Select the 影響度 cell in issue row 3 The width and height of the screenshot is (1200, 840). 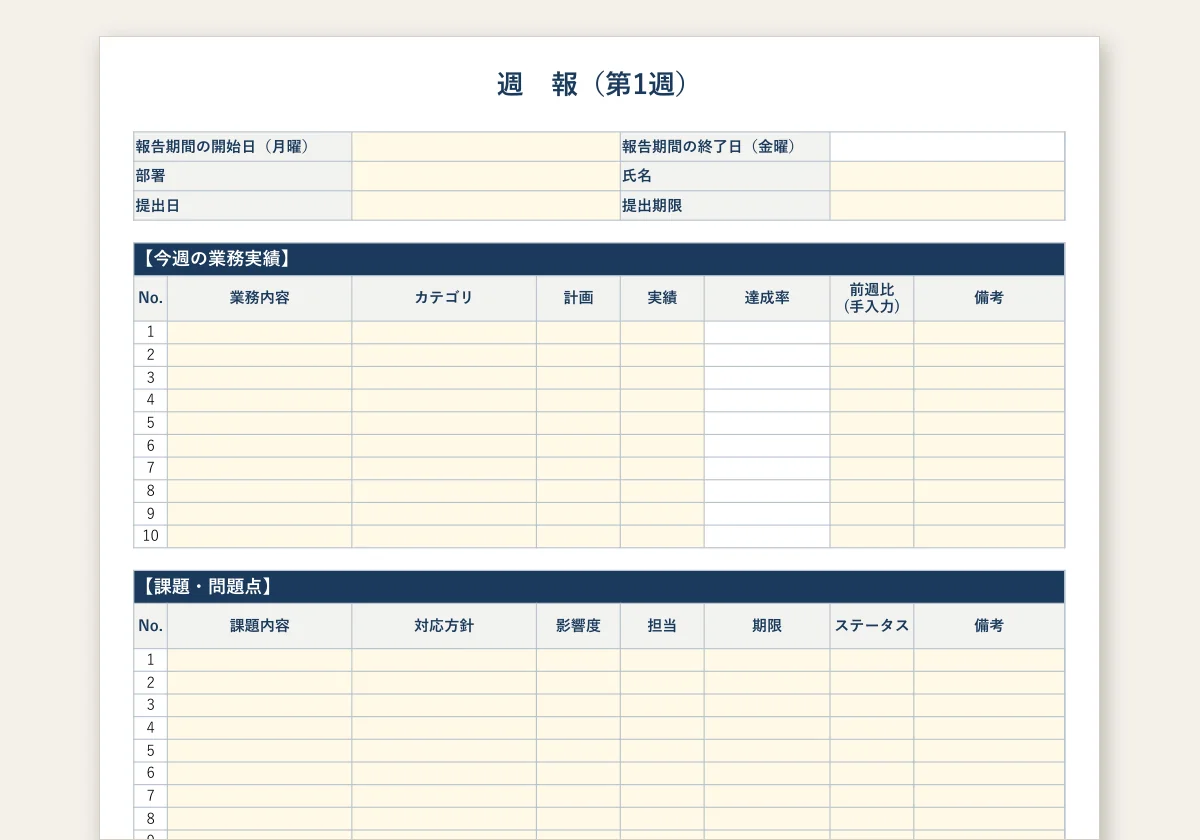point(578,705)
